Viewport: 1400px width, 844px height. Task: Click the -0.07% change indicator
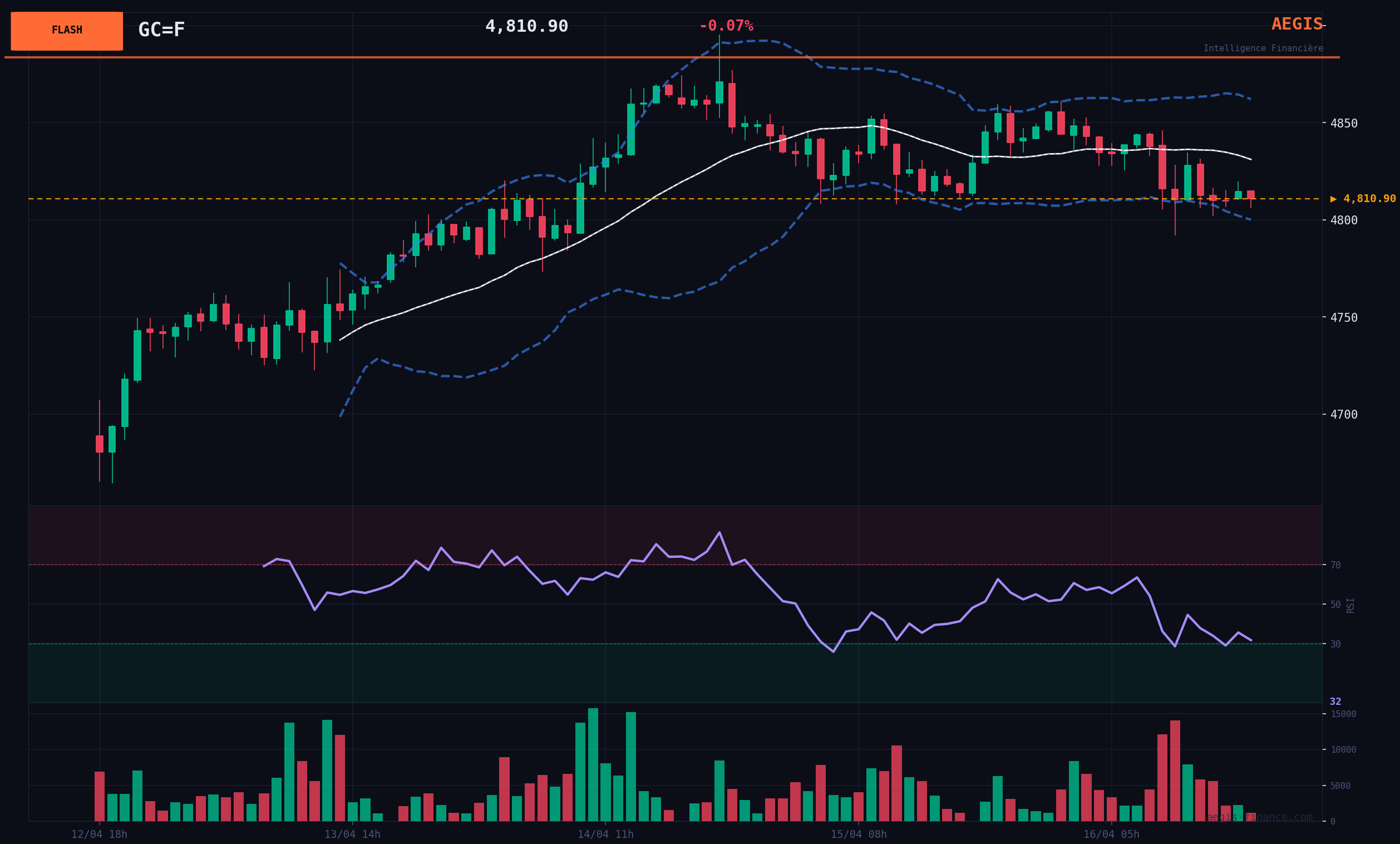point(726,26)
